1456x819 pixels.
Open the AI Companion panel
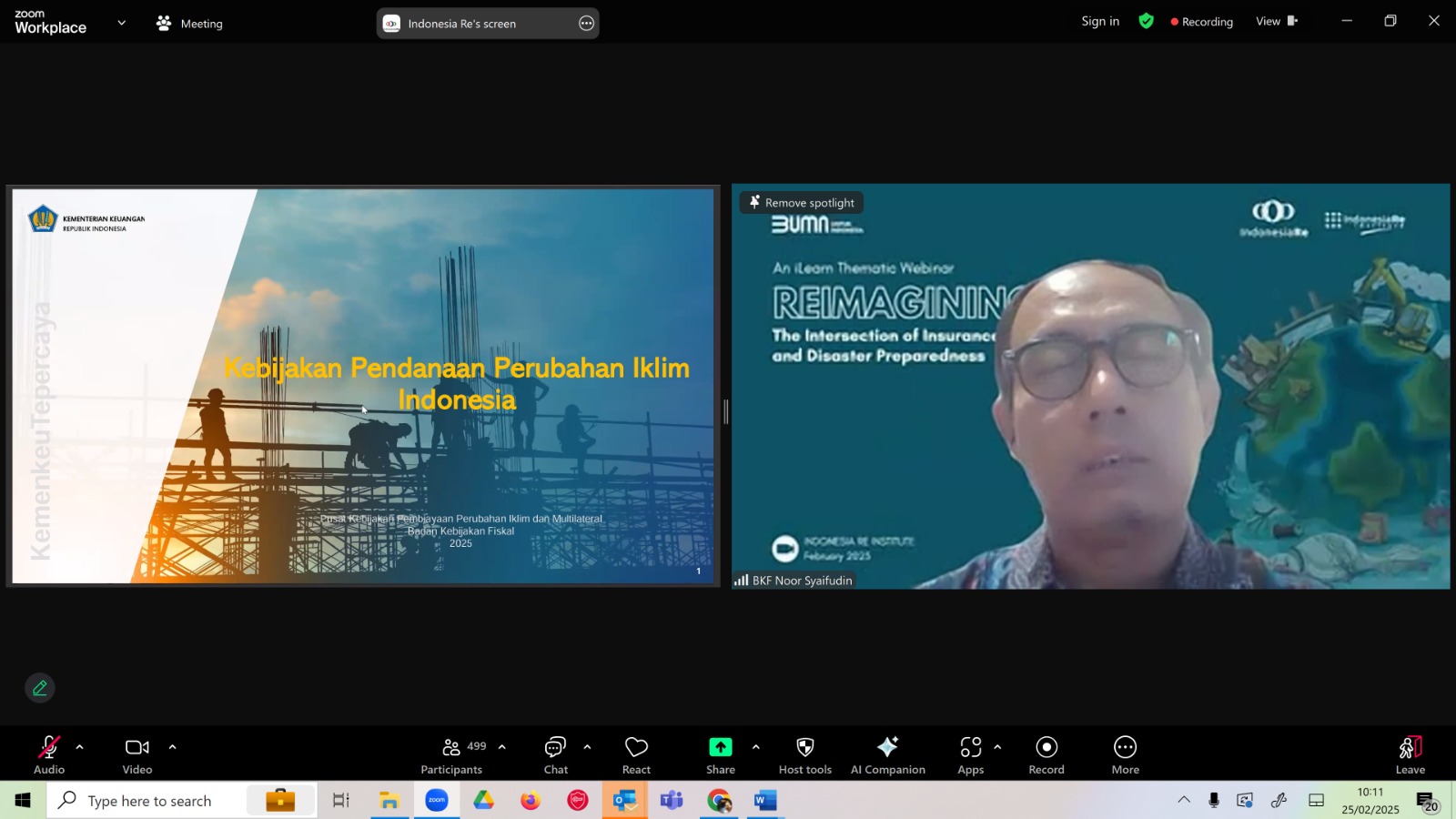887,755
